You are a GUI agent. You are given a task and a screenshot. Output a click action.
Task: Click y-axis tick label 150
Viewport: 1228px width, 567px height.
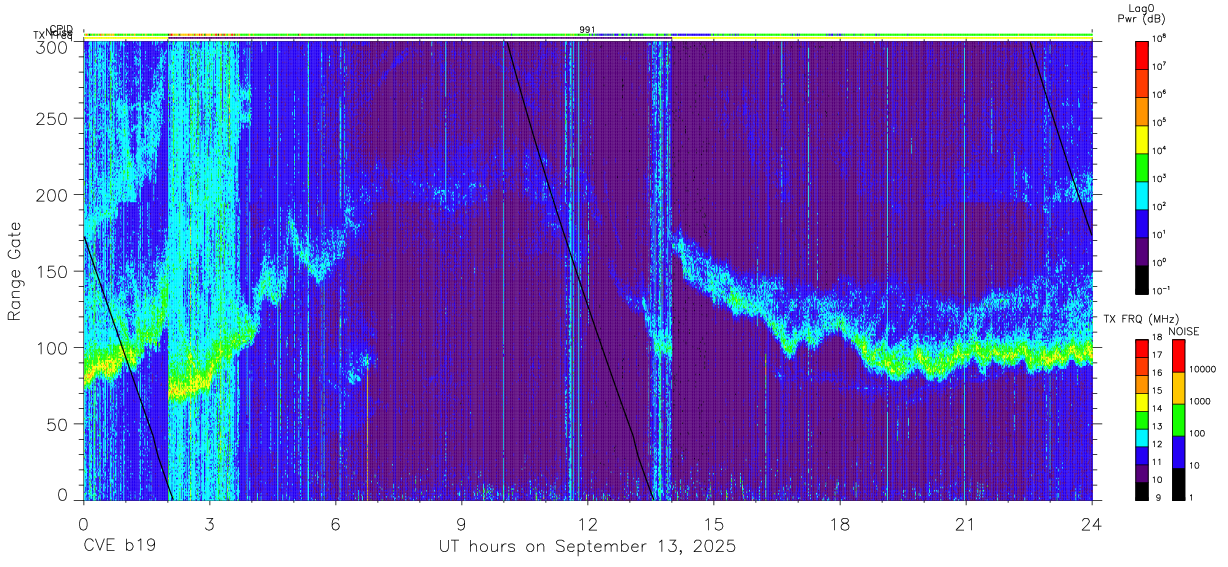pos(54,272)
